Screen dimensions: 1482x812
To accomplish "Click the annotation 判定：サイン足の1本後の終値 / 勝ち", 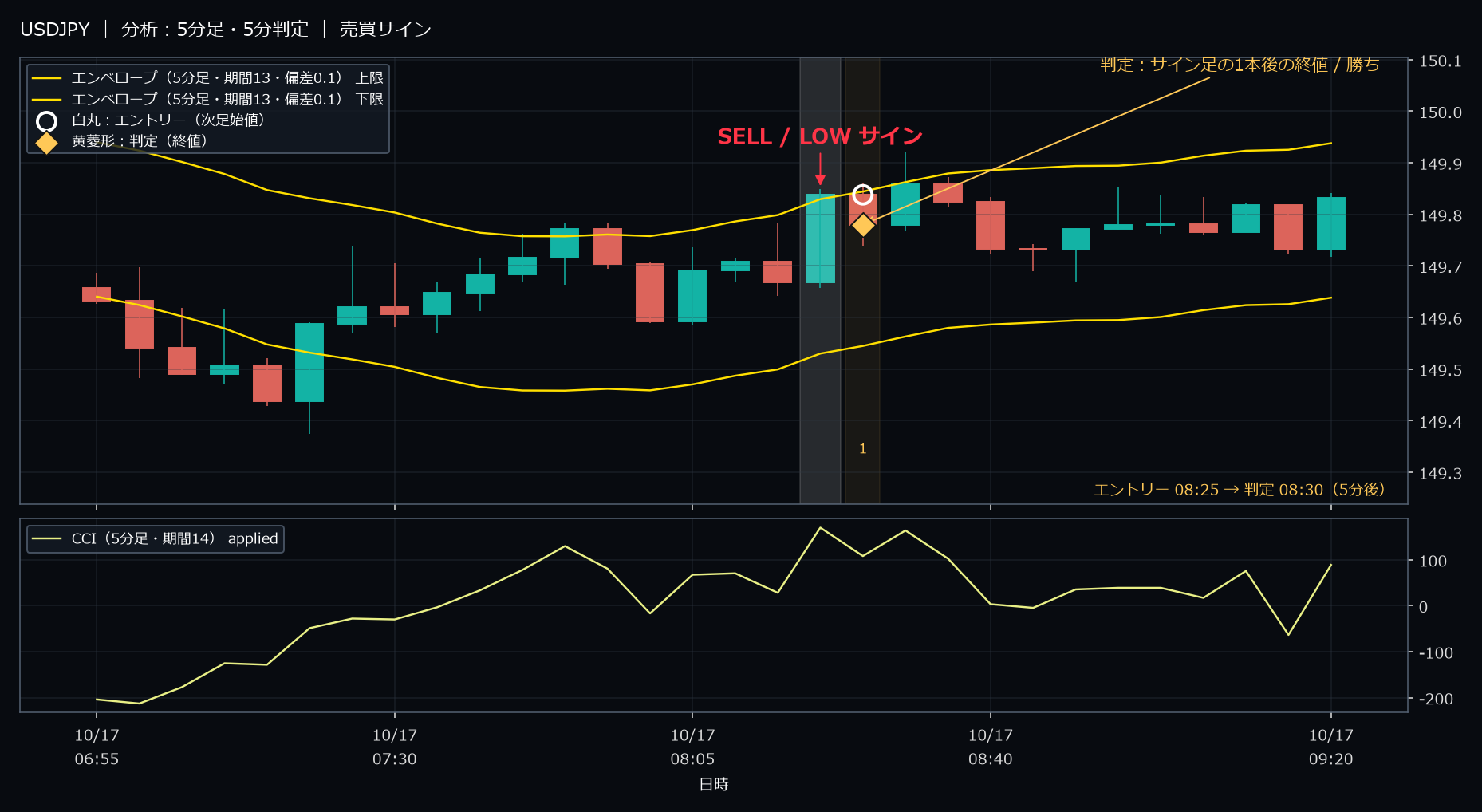I will 1240,65.
